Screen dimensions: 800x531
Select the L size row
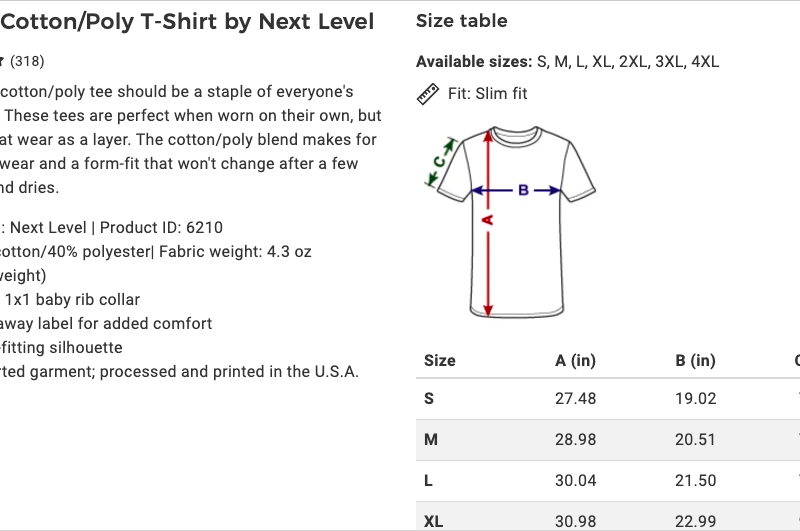point(608,481)
